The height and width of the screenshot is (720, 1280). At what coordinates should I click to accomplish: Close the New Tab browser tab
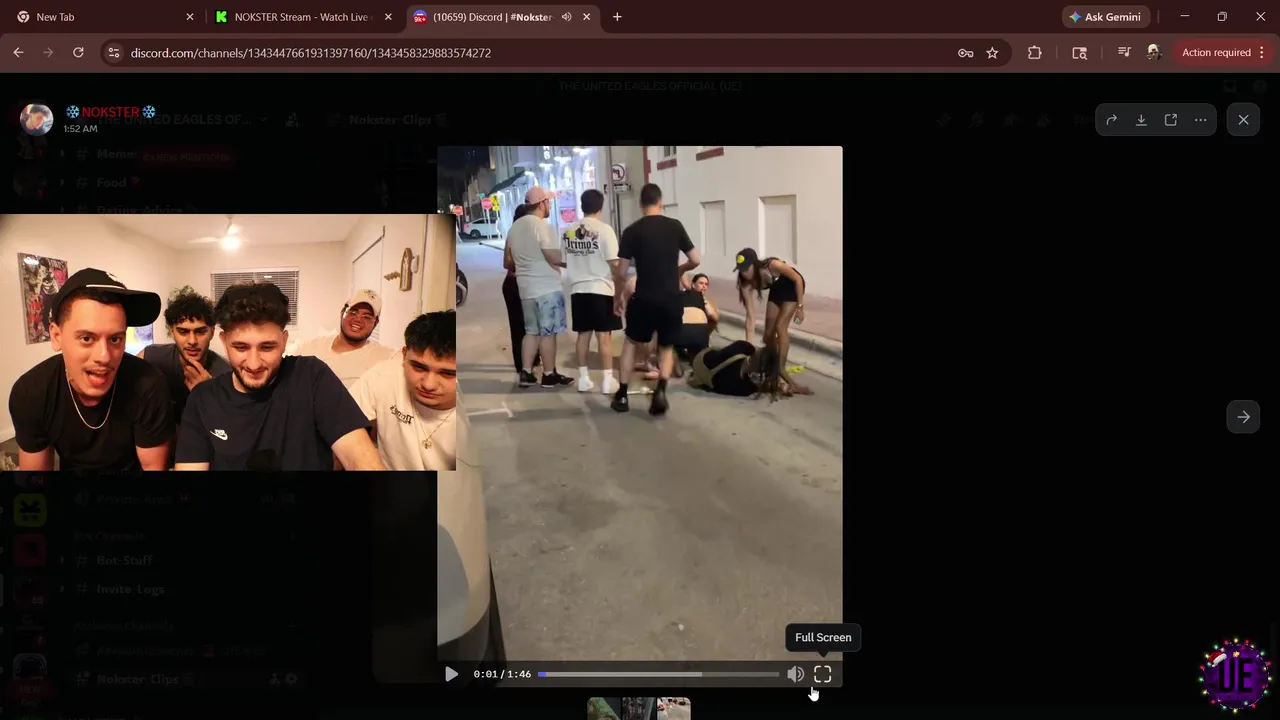[x=190, y=17]
